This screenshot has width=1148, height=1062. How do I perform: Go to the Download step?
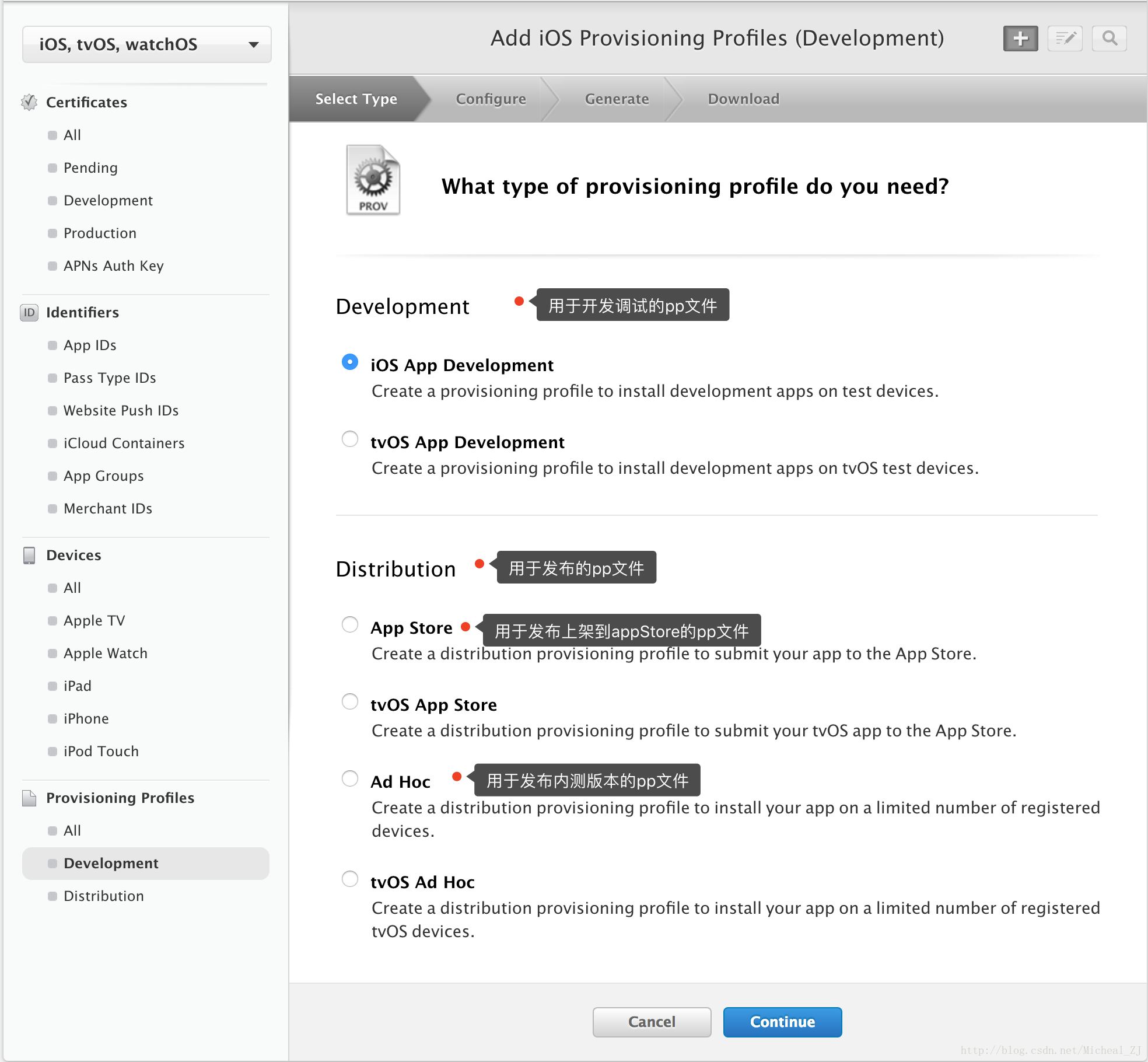743,99
